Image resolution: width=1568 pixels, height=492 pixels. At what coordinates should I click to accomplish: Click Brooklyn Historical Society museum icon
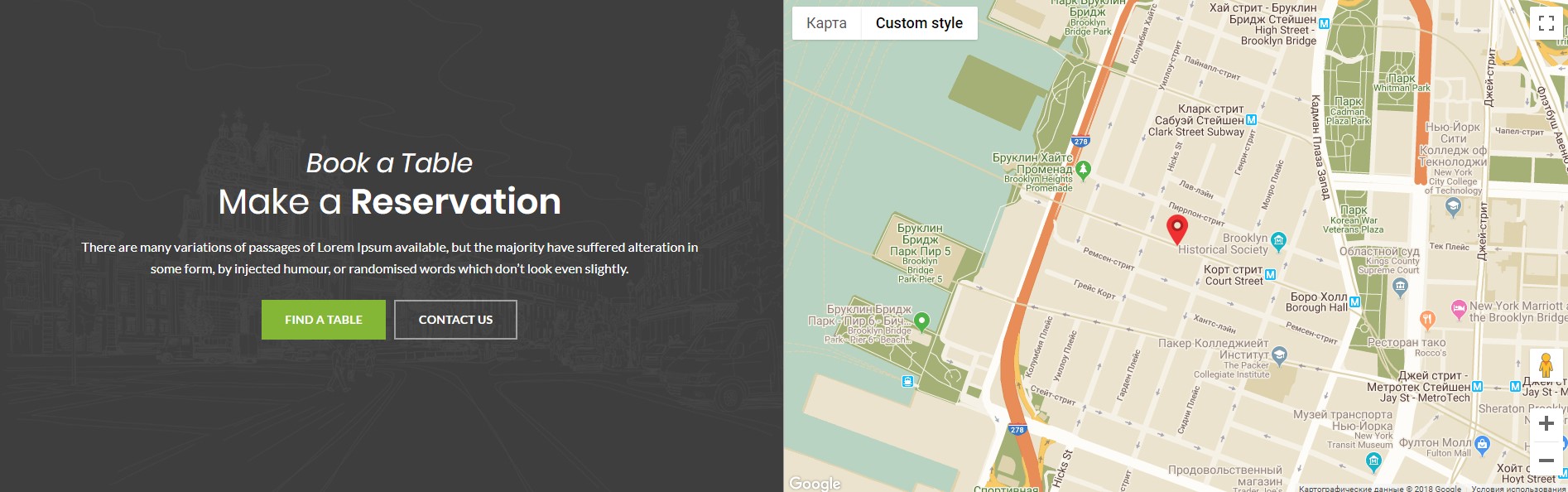point(1278,241)
